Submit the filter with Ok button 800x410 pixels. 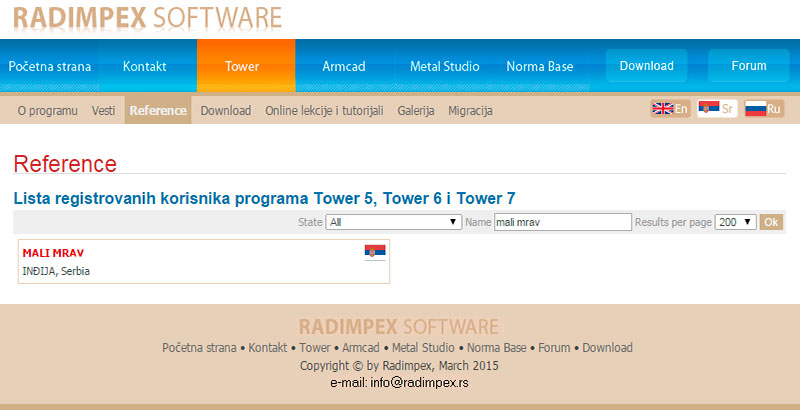(771, 222)
